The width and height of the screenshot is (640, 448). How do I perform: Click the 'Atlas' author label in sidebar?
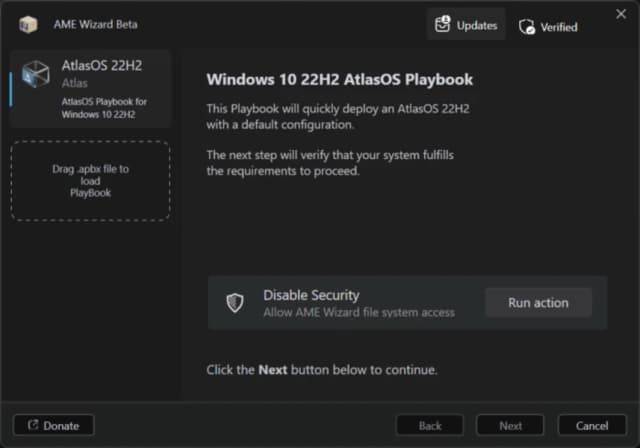(x=75, y=83)
